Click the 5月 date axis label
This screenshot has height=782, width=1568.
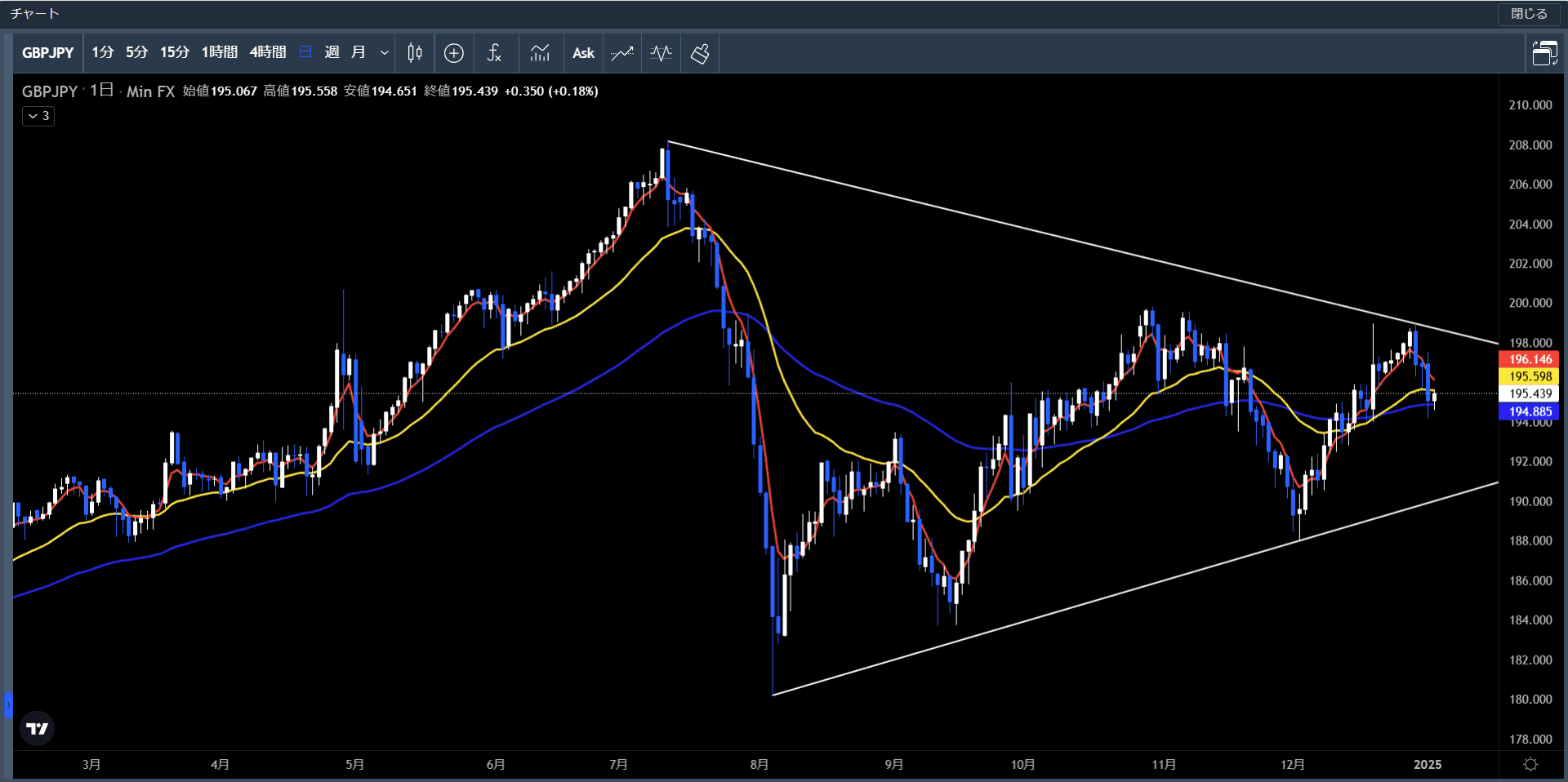[x=354, y=765]
